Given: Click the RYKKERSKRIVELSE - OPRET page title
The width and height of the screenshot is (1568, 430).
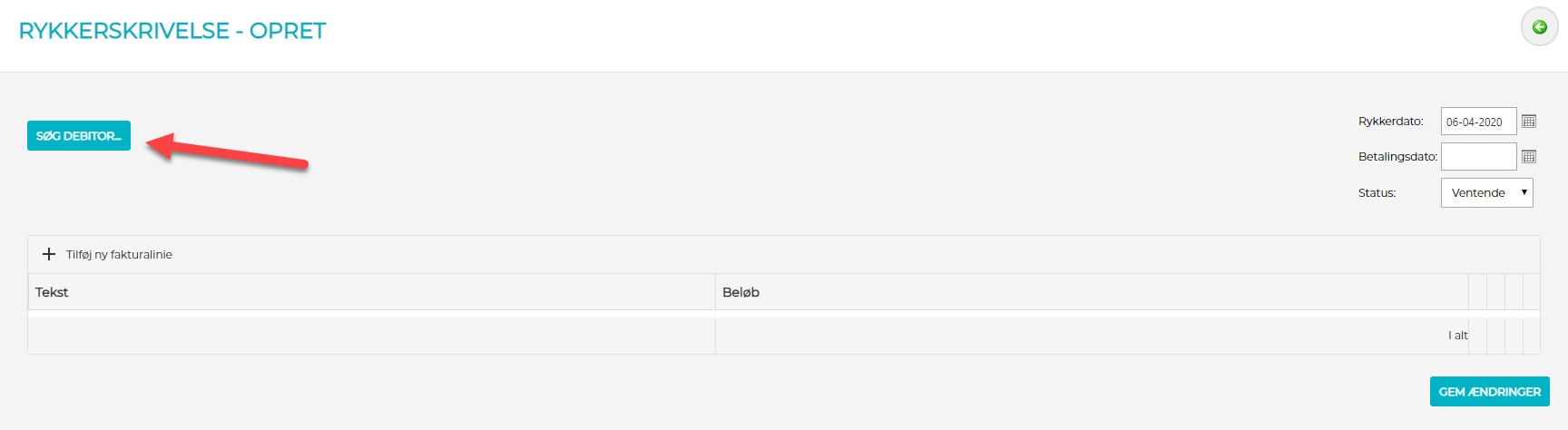Looking at the screenshot, I should (172, 31).
